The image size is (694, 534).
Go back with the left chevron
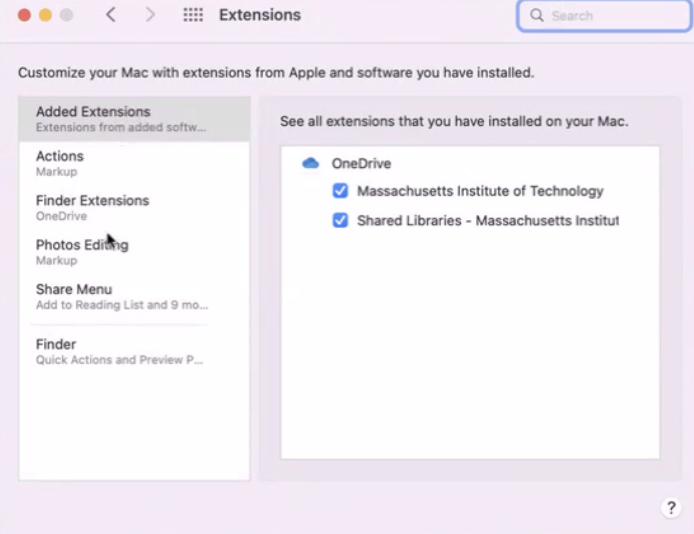click(111, 15)
